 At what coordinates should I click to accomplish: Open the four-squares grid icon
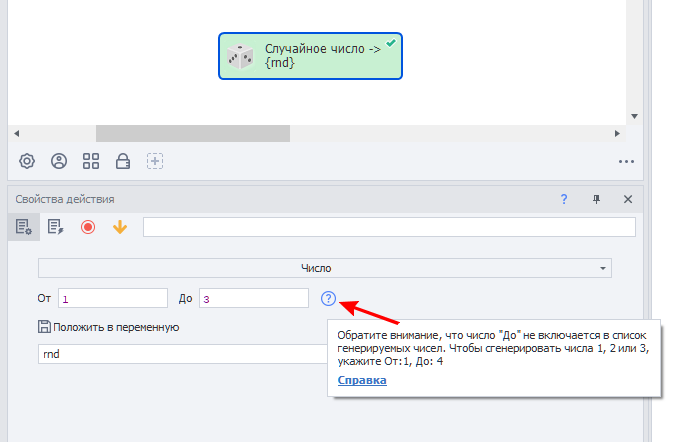91,161
